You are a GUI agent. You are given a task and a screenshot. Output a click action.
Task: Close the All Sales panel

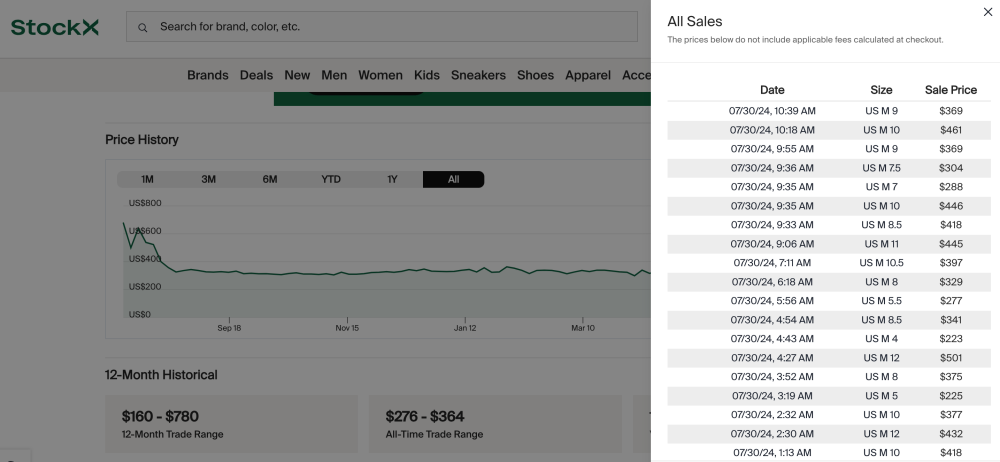click(x=988, y=12)
